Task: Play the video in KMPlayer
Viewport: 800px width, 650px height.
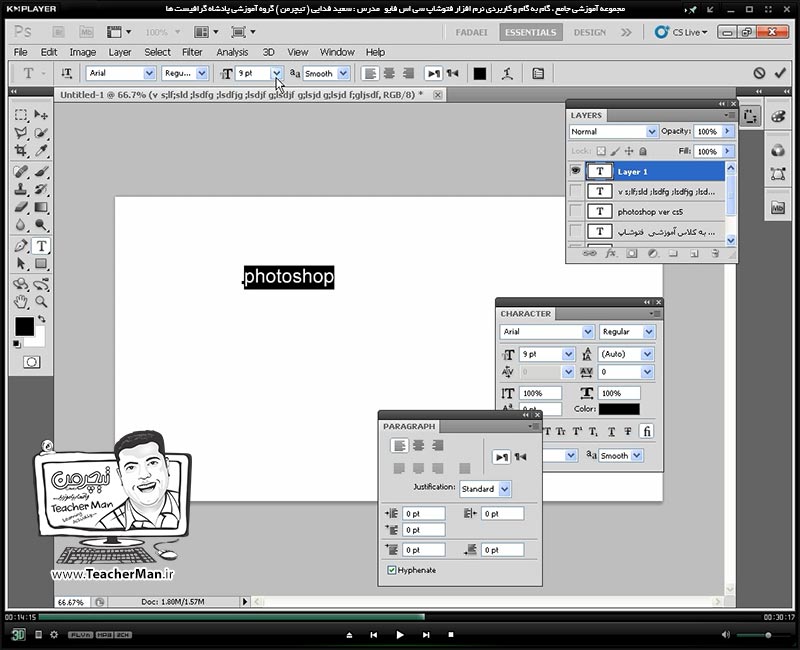Action: tap(400, 635)
